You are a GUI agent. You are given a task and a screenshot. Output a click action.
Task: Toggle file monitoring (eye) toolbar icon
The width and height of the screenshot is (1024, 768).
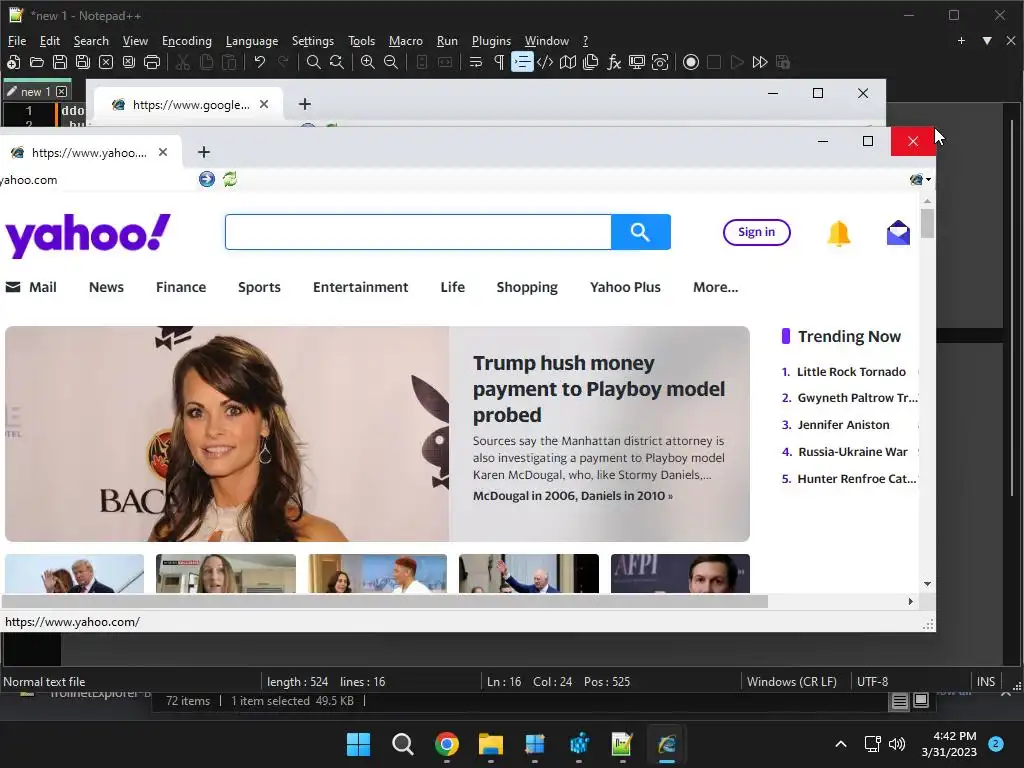tap(660, 62)
